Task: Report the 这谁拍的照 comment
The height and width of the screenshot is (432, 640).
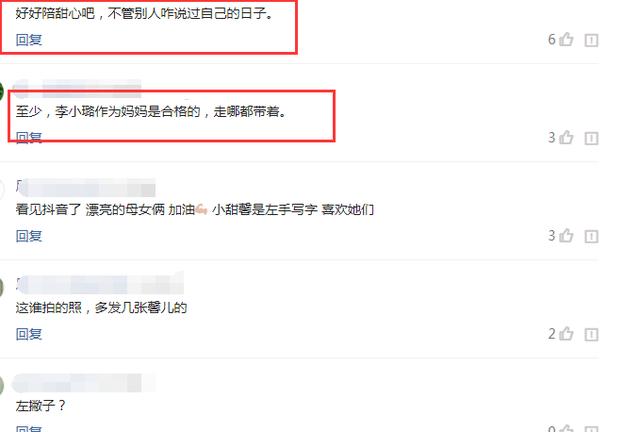Action: (591, 334)
